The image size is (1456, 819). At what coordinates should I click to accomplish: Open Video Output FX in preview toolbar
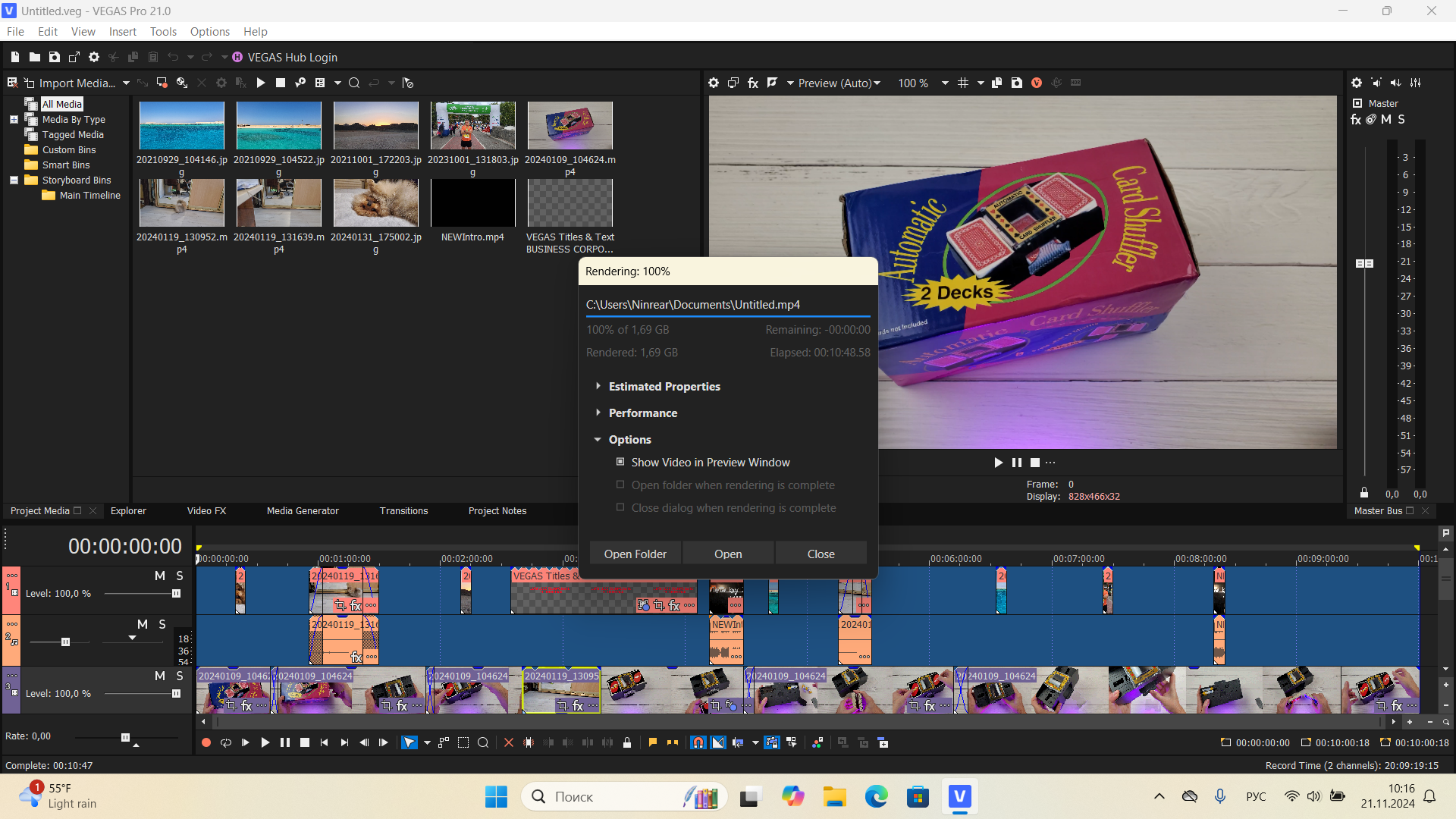(753, 83)
